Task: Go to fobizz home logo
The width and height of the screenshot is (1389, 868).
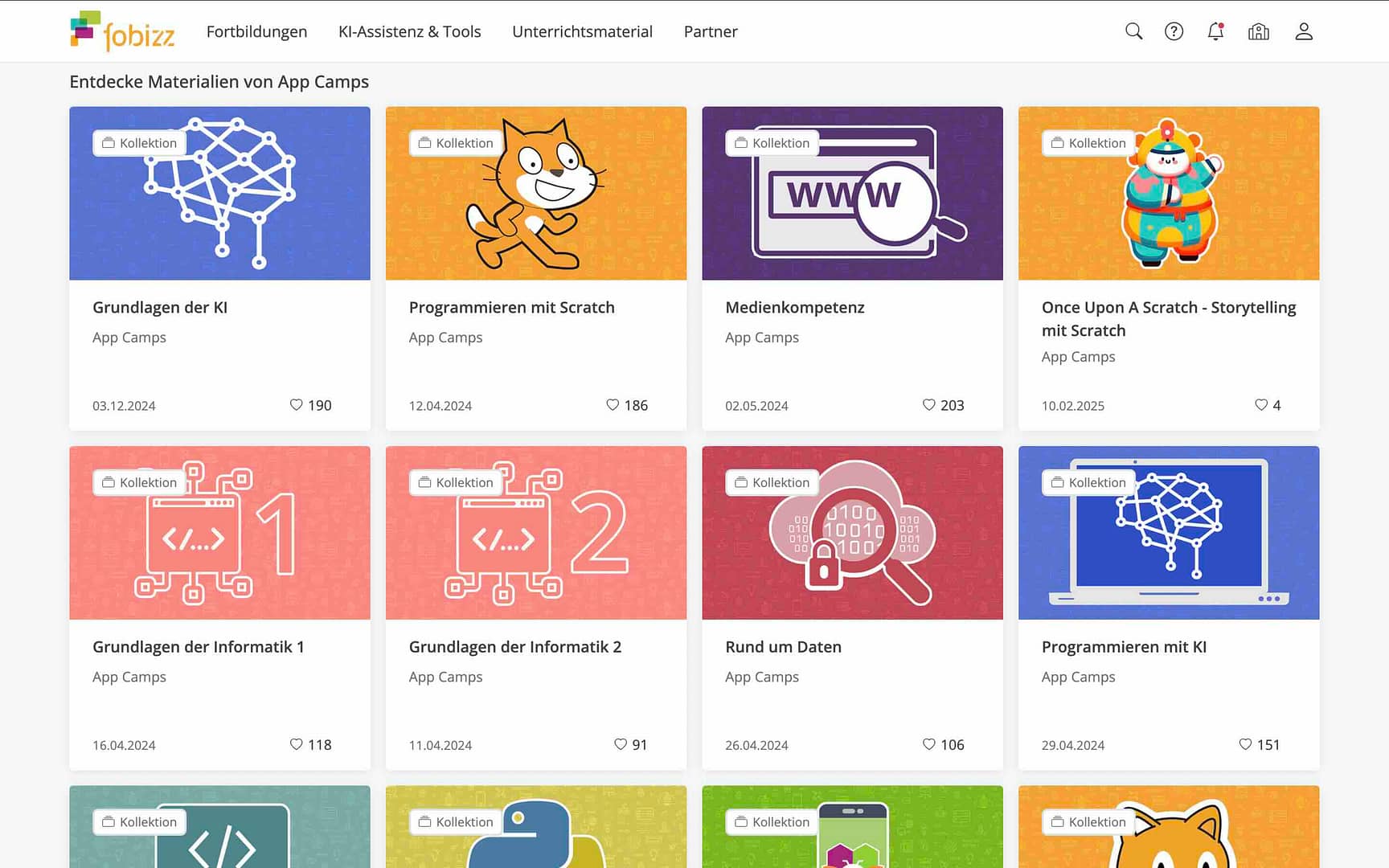Action: (122, 31)
